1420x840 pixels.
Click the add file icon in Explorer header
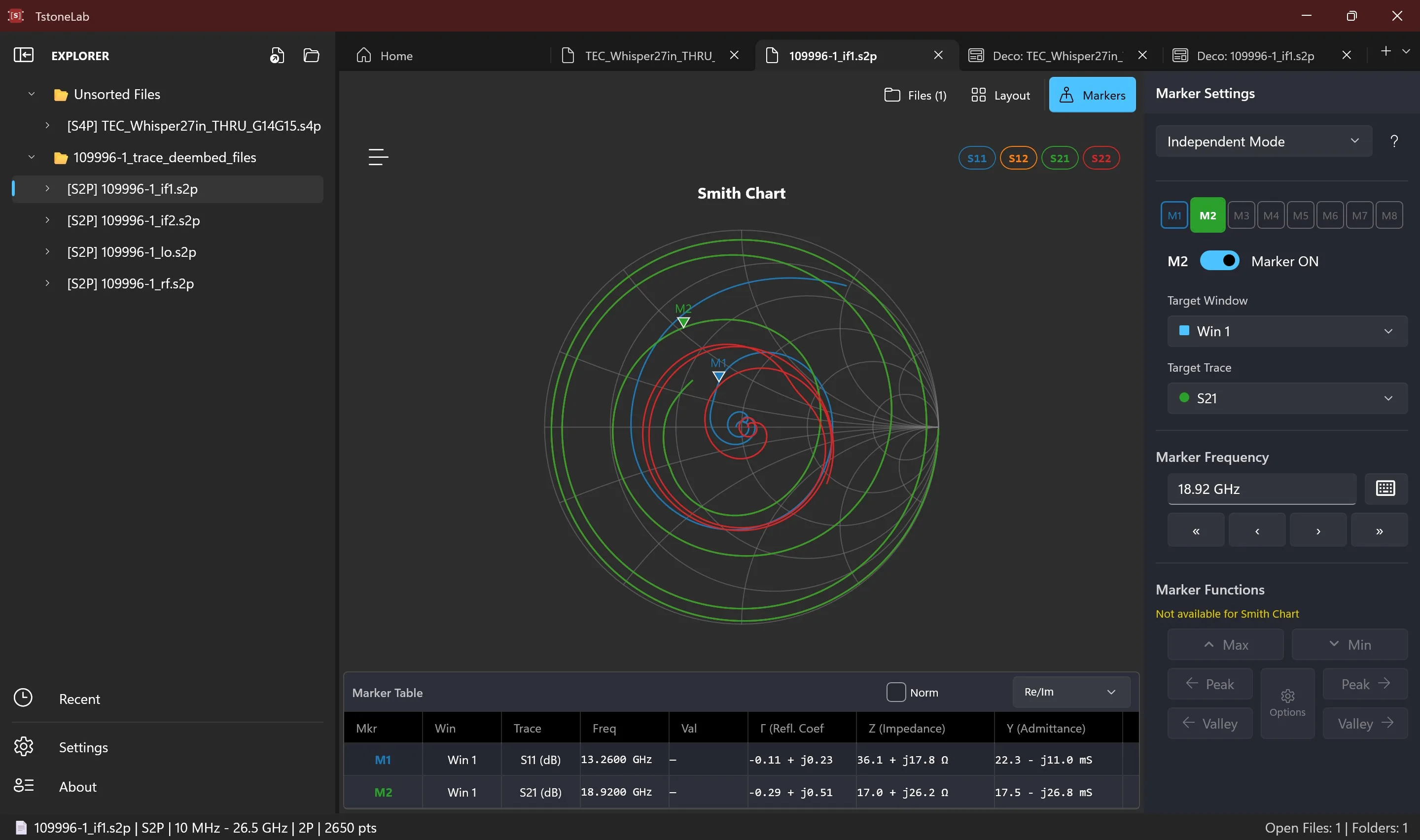click(277, 55)
